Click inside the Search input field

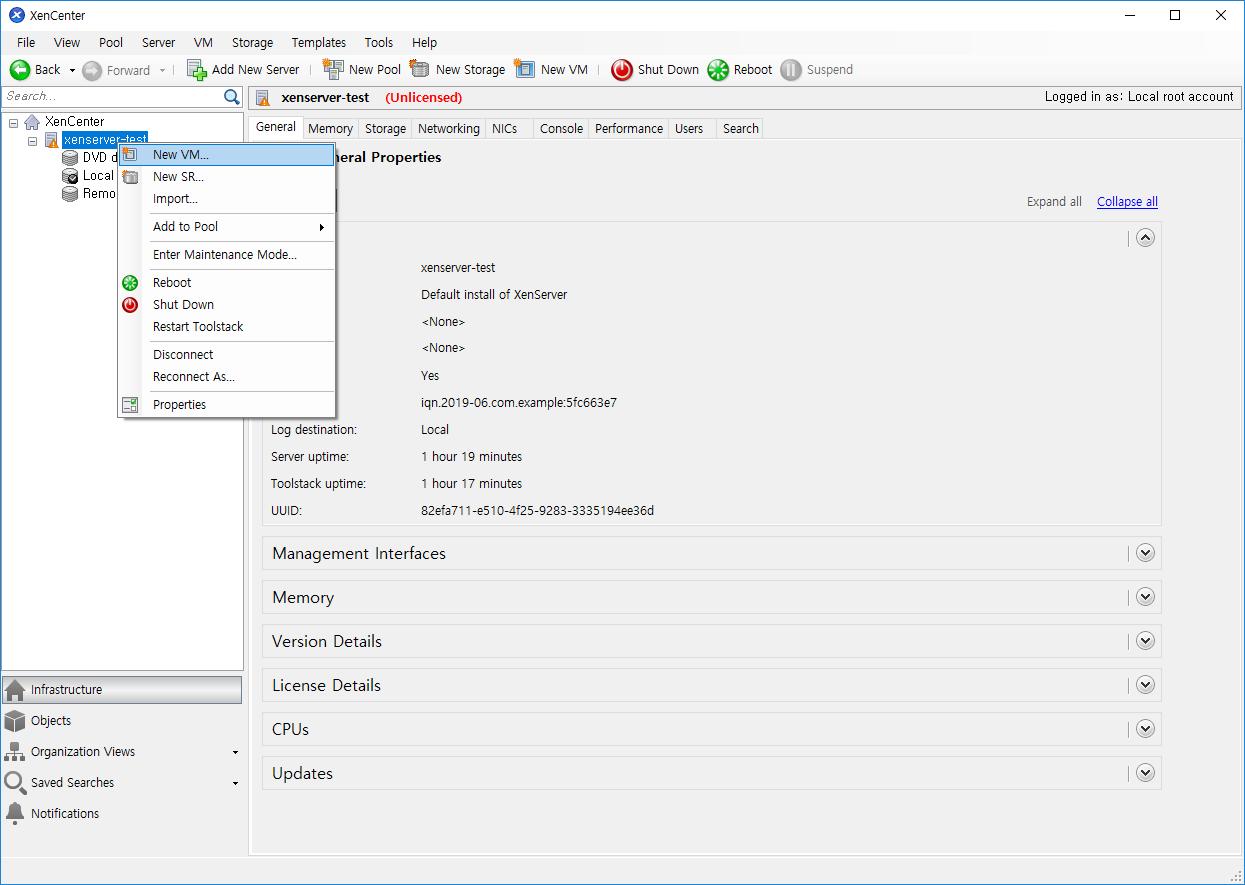112,97
